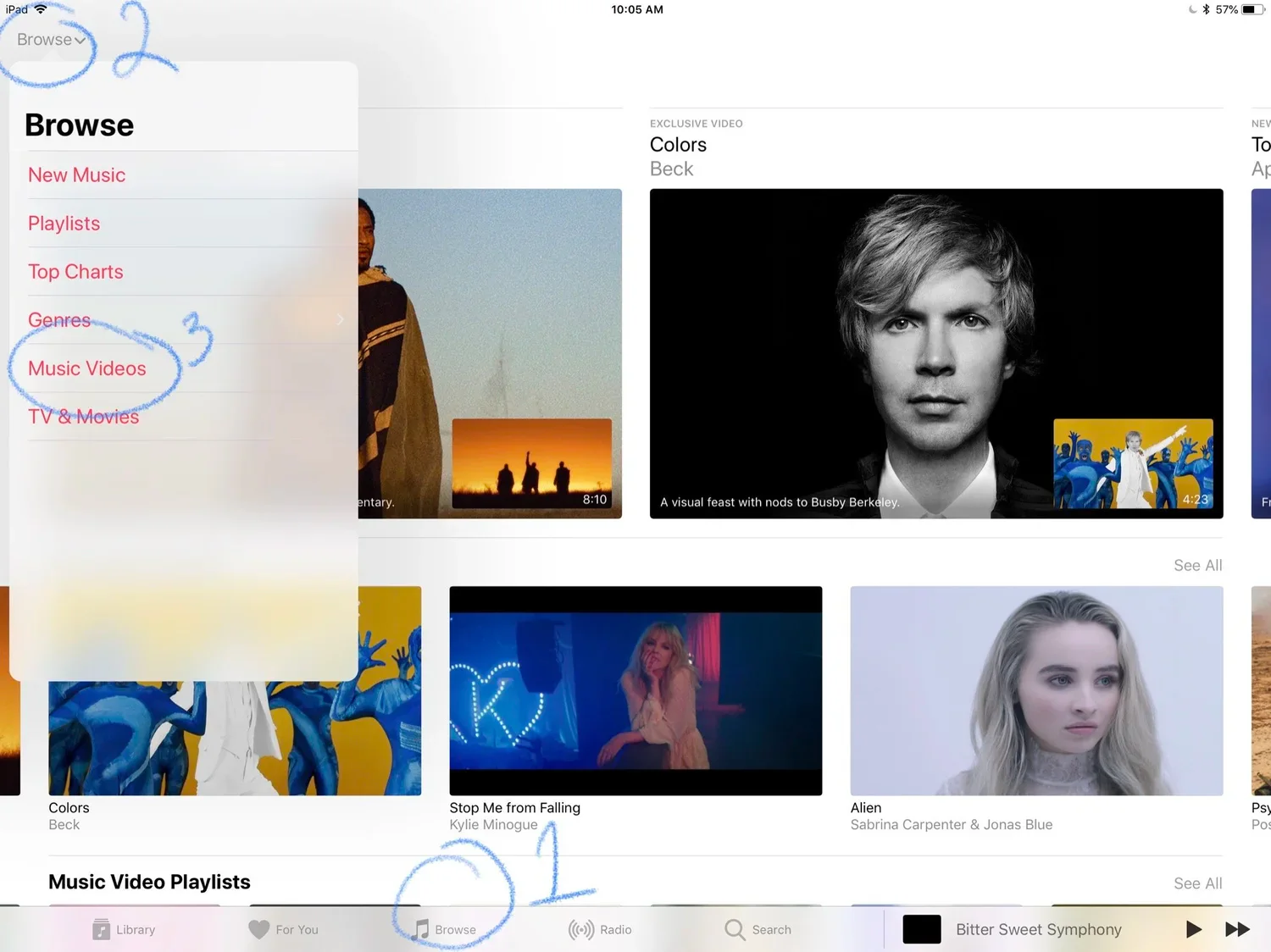Expand Genres with the chevron arrow
This screenshot has width=1271, height=952.
click(x=341, y=319)
